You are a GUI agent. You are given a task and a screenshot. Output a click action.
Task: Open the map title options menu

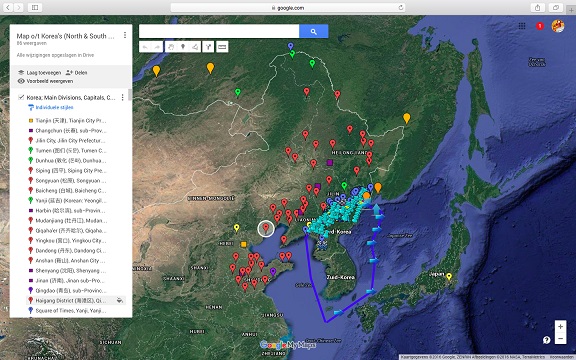tap(125, 35)
